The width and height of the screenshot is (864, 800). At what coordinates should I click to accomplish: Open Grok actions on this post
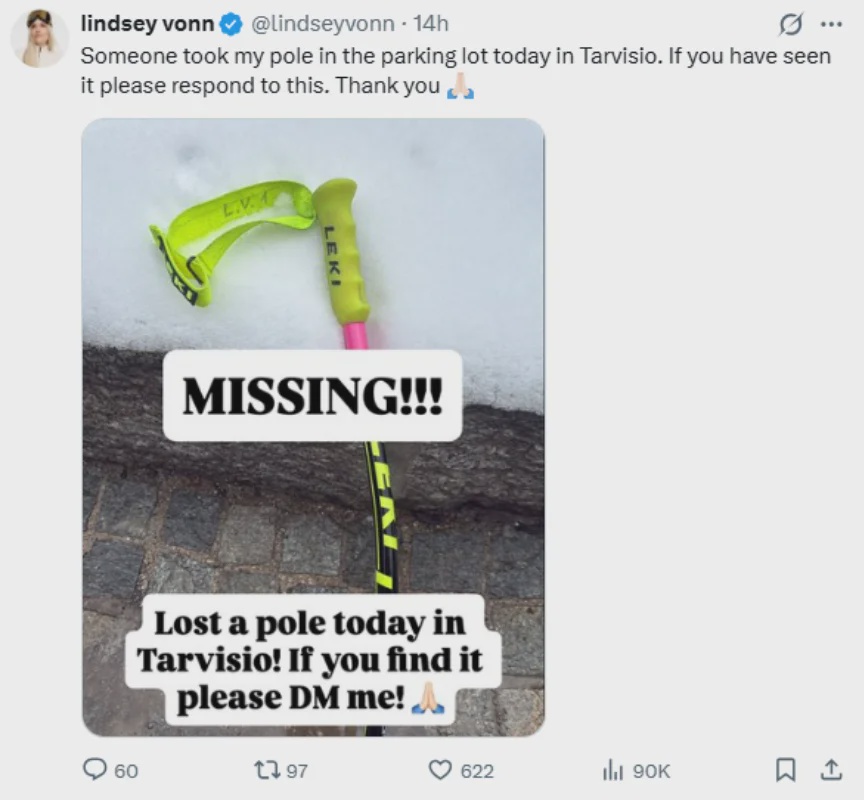[x=791, y=21]
